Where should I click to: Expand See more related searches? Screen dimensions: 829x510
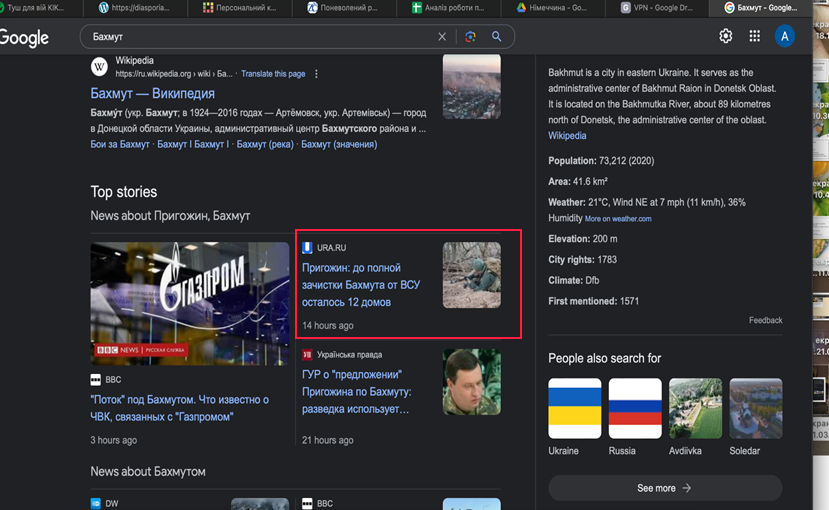click(664, 488)
